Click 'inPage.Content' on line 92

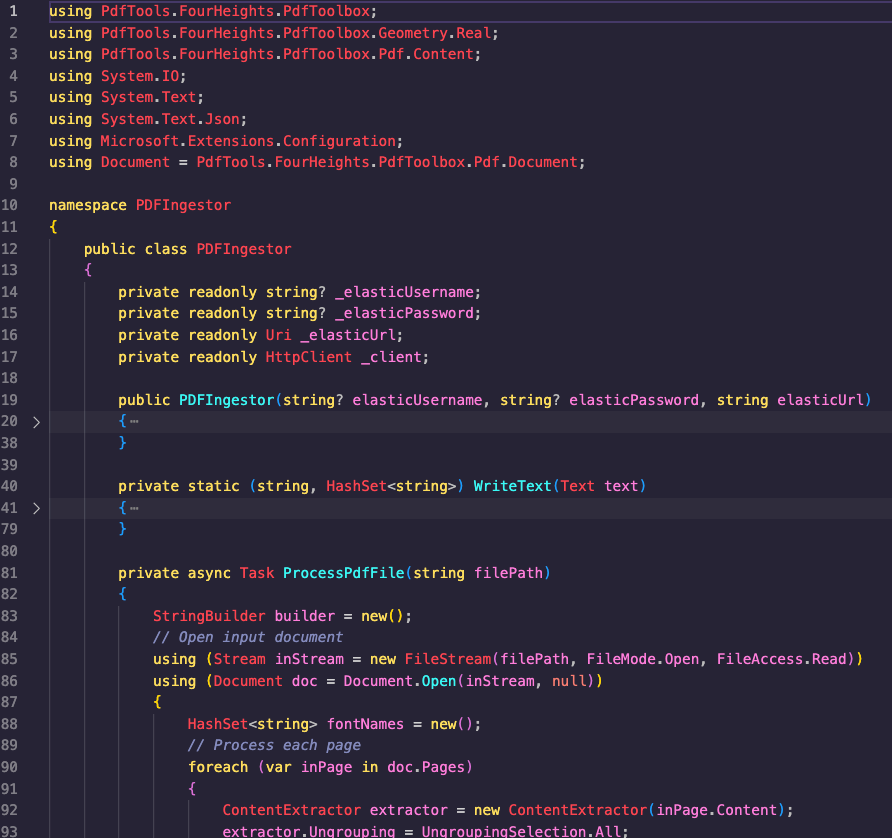coord(717,810)
